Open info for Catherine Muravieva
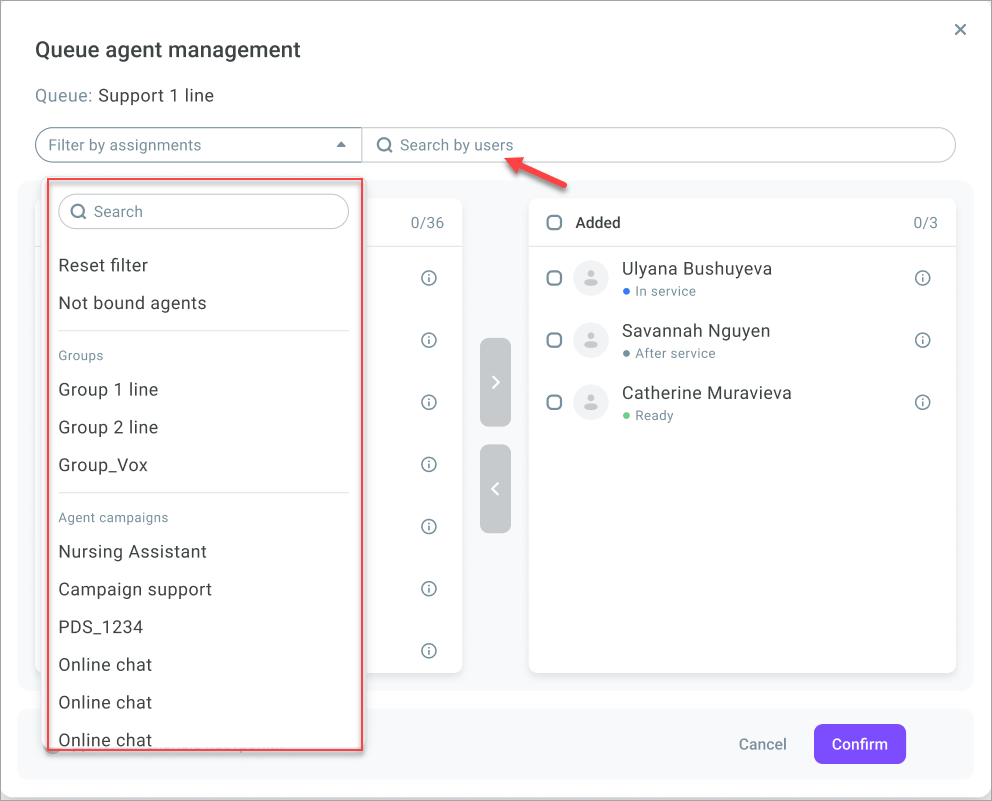 click(x=922, y=402)
